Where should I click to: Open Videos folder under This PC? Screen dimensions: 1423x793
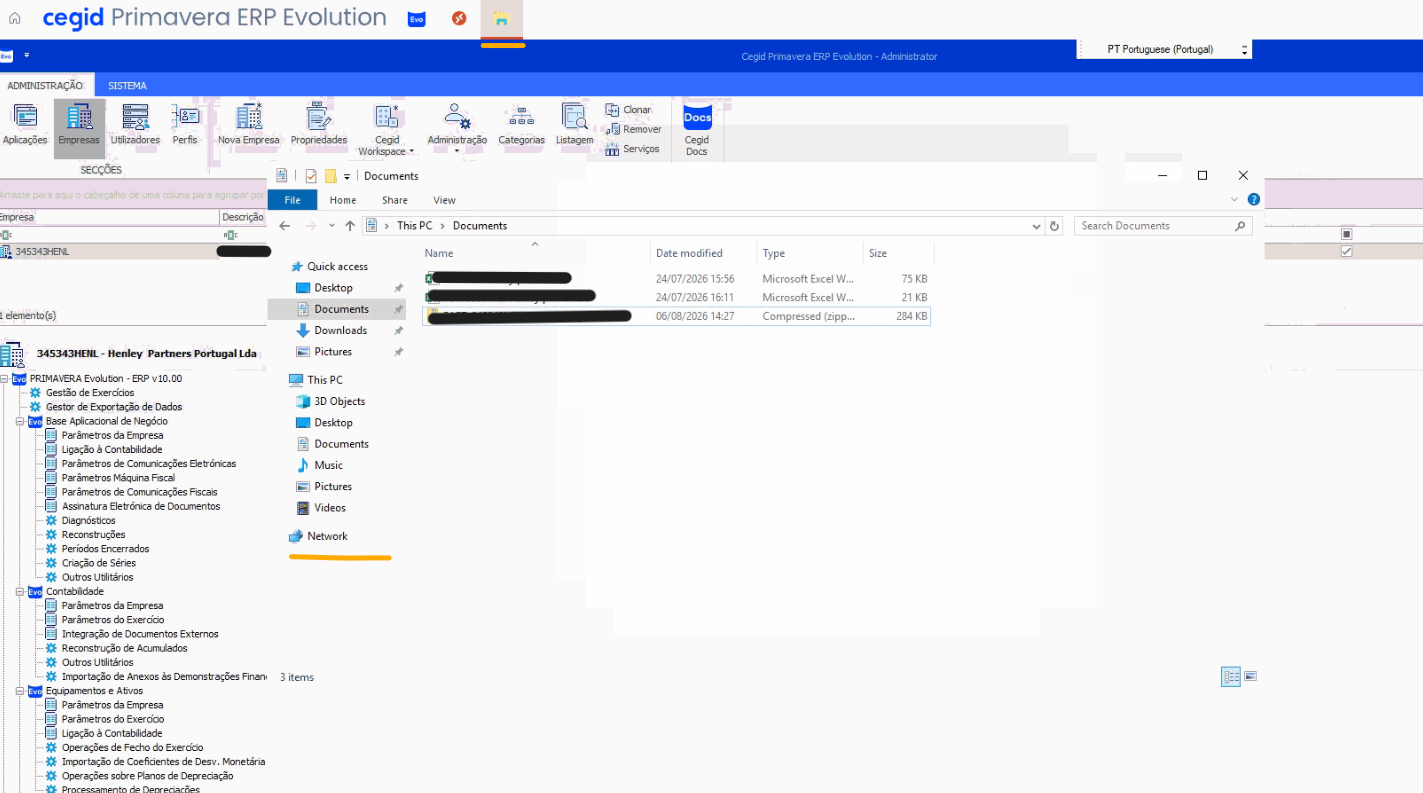(x=329, y=508)
